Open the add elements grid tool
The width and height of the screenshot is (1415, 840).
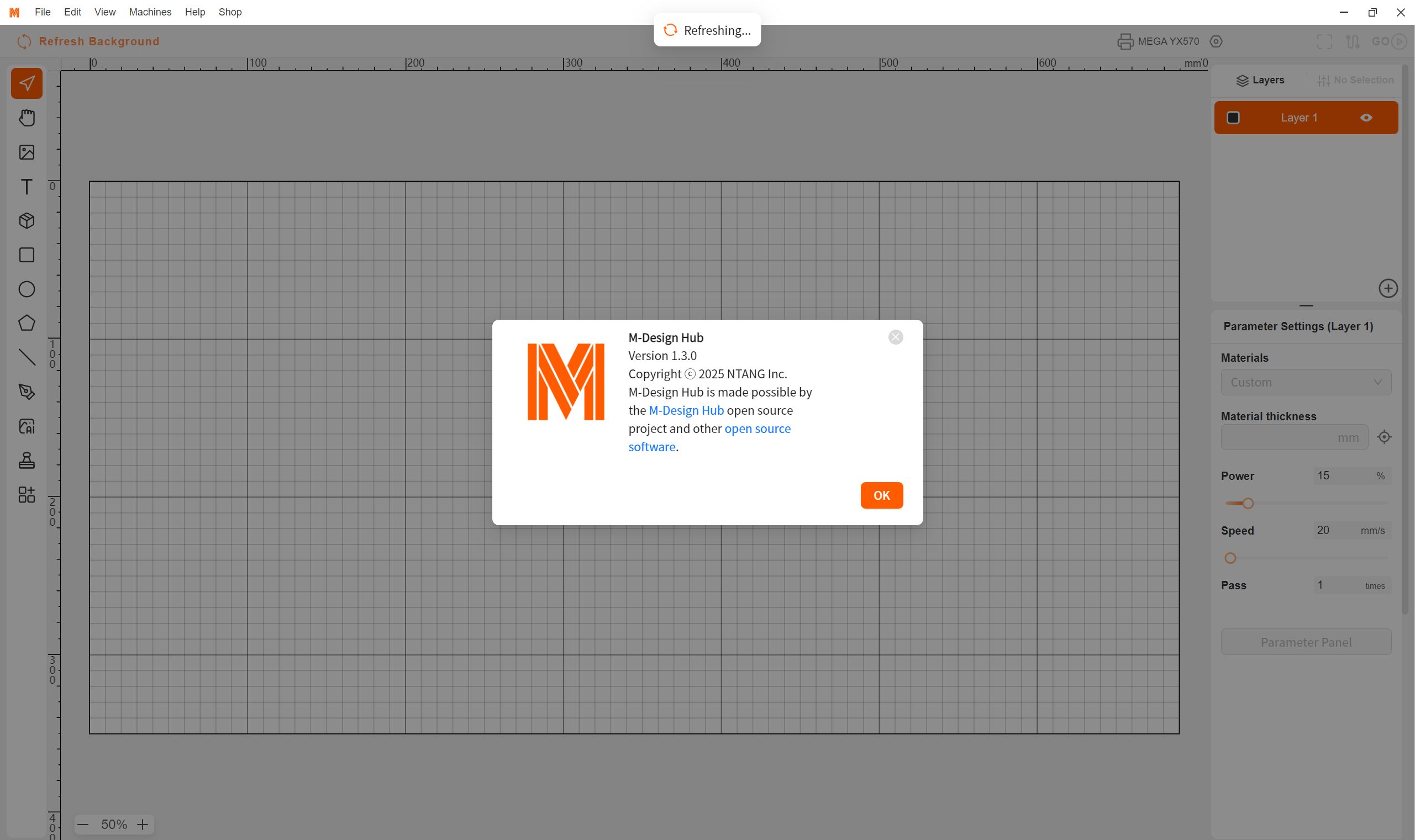(27, 495)
